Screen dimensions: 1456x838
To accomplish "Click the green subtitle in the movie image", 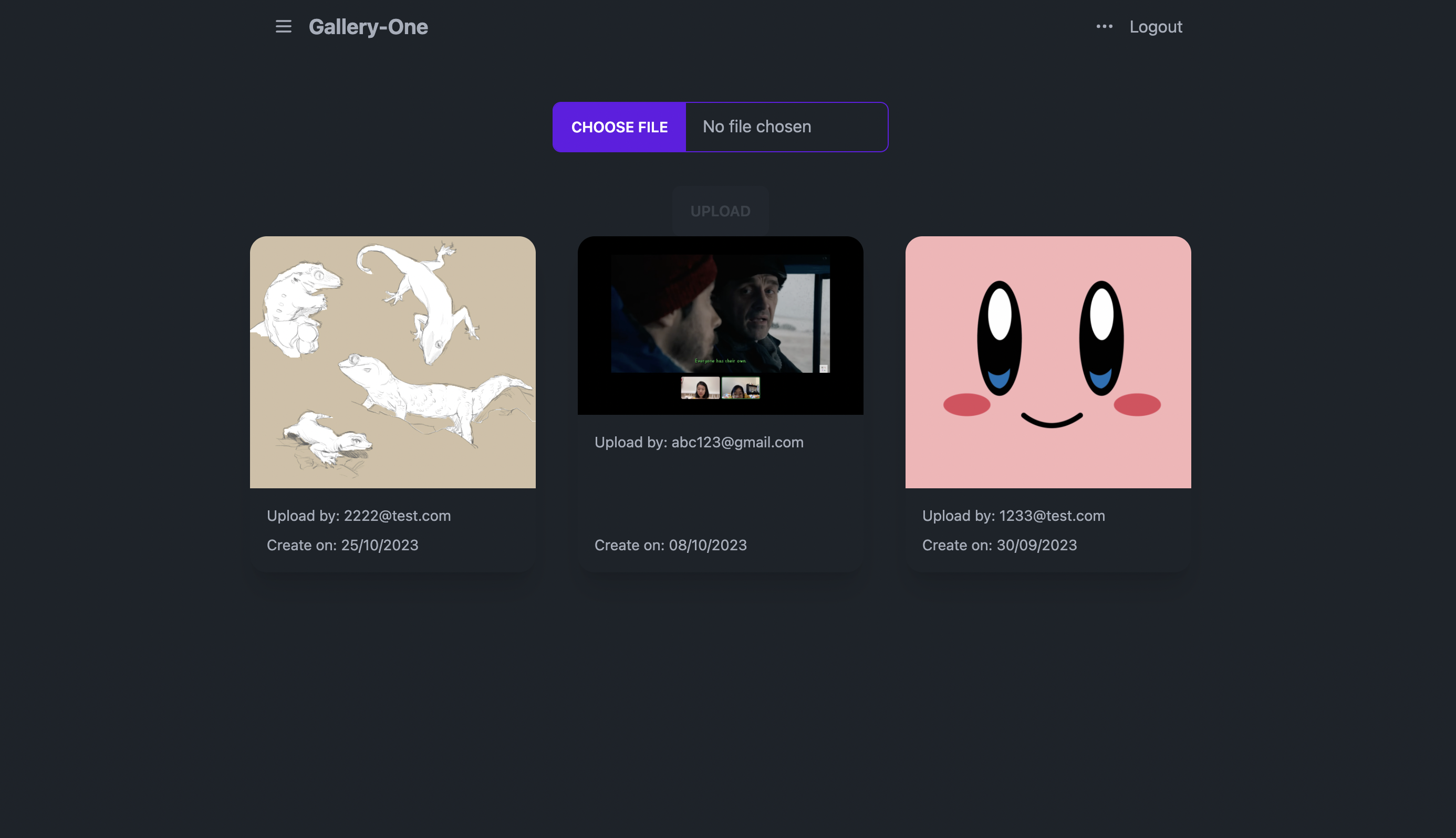I will [x=720, y=361].
